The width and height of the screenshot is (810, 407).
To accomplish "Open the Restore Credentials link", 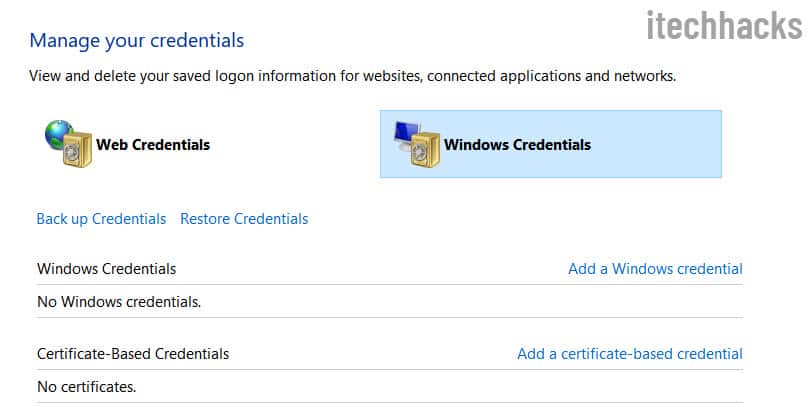I will click(244, 219).
